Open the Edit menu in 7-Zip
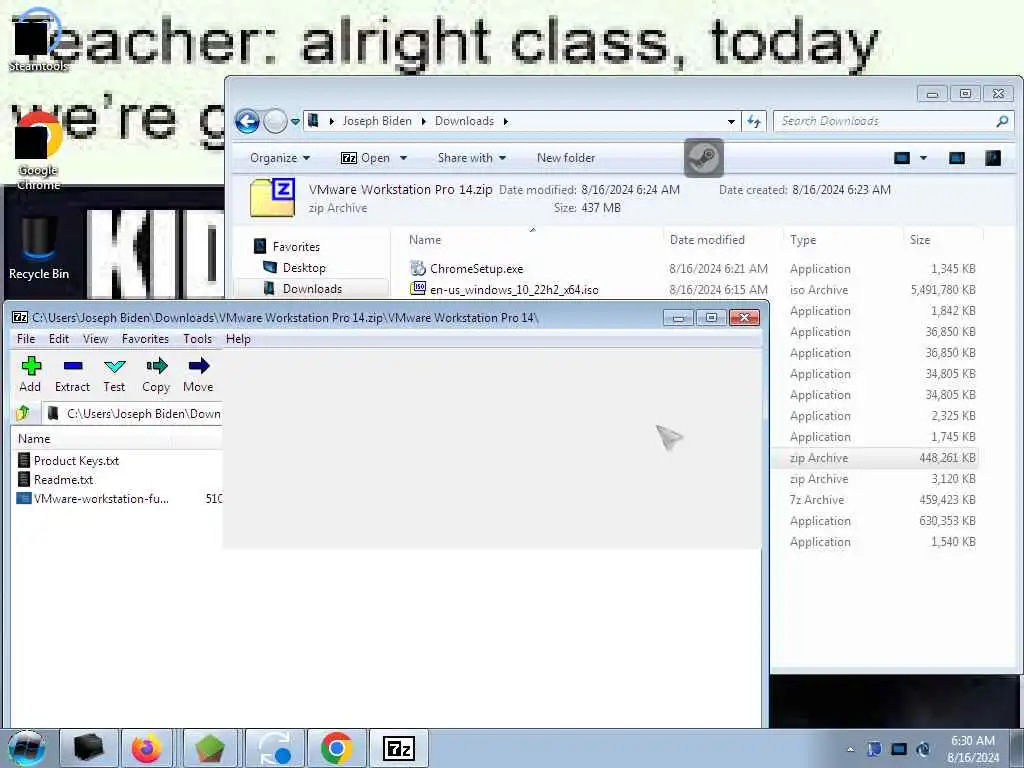The height and width of the screenshot is (768, 1024). (x=59, y=338)
